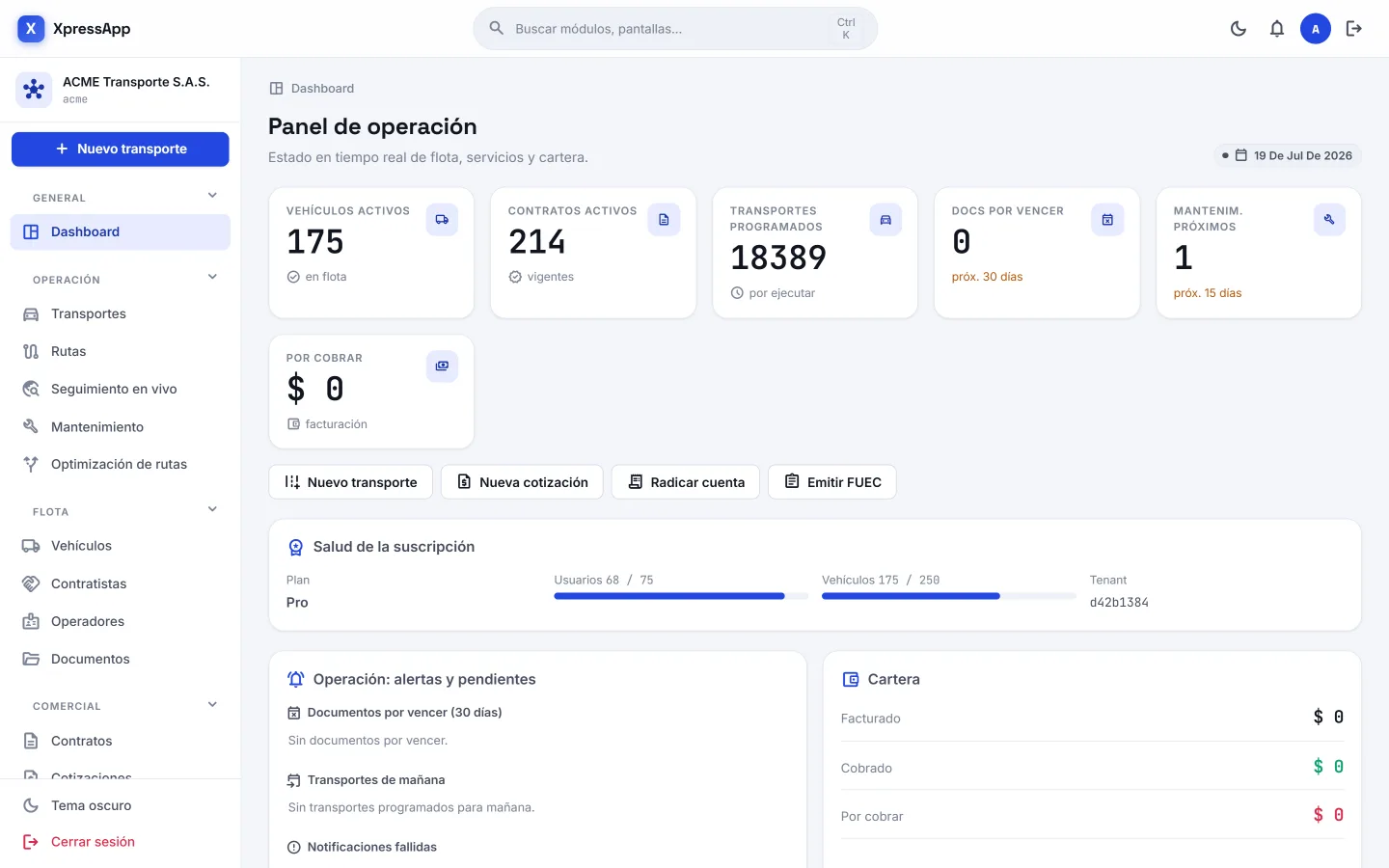The image size is (1389, 868).
Task: Click Vehículos 175 / 250 progress bar
Action: point(949,596)
